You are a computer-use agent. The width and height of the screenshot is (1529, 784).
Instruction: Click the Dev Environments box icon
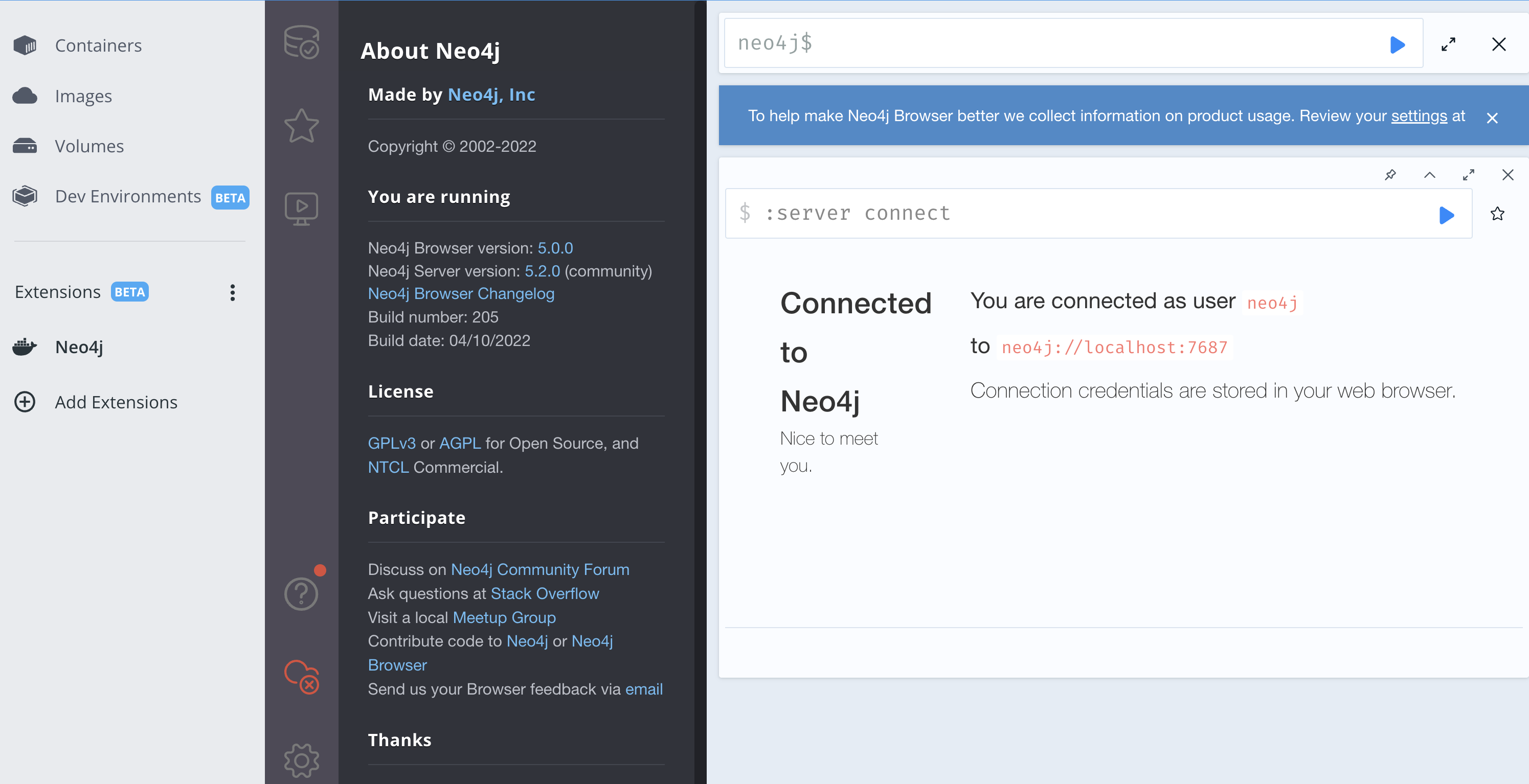25,196
